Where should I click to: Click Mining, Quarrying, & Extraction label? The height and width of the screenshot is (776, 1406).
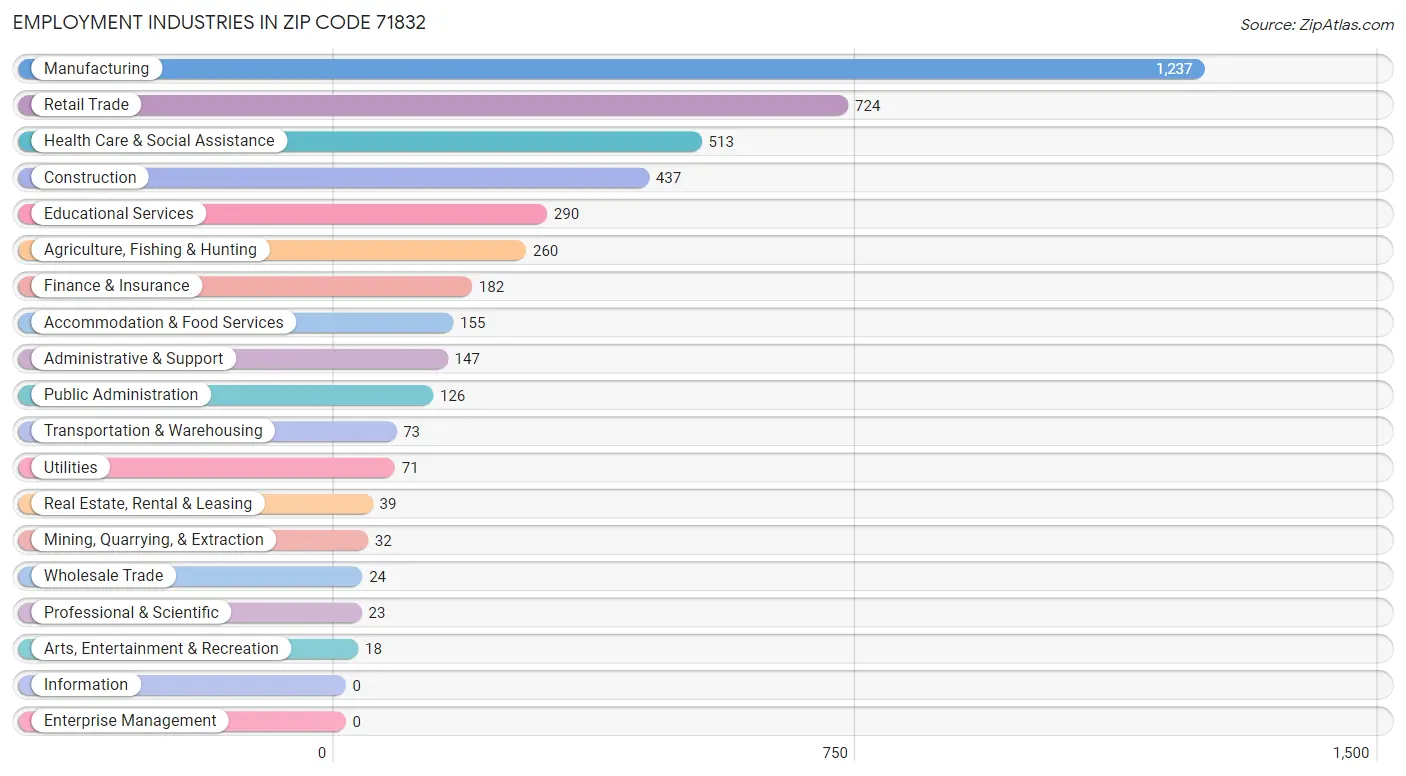154,540
